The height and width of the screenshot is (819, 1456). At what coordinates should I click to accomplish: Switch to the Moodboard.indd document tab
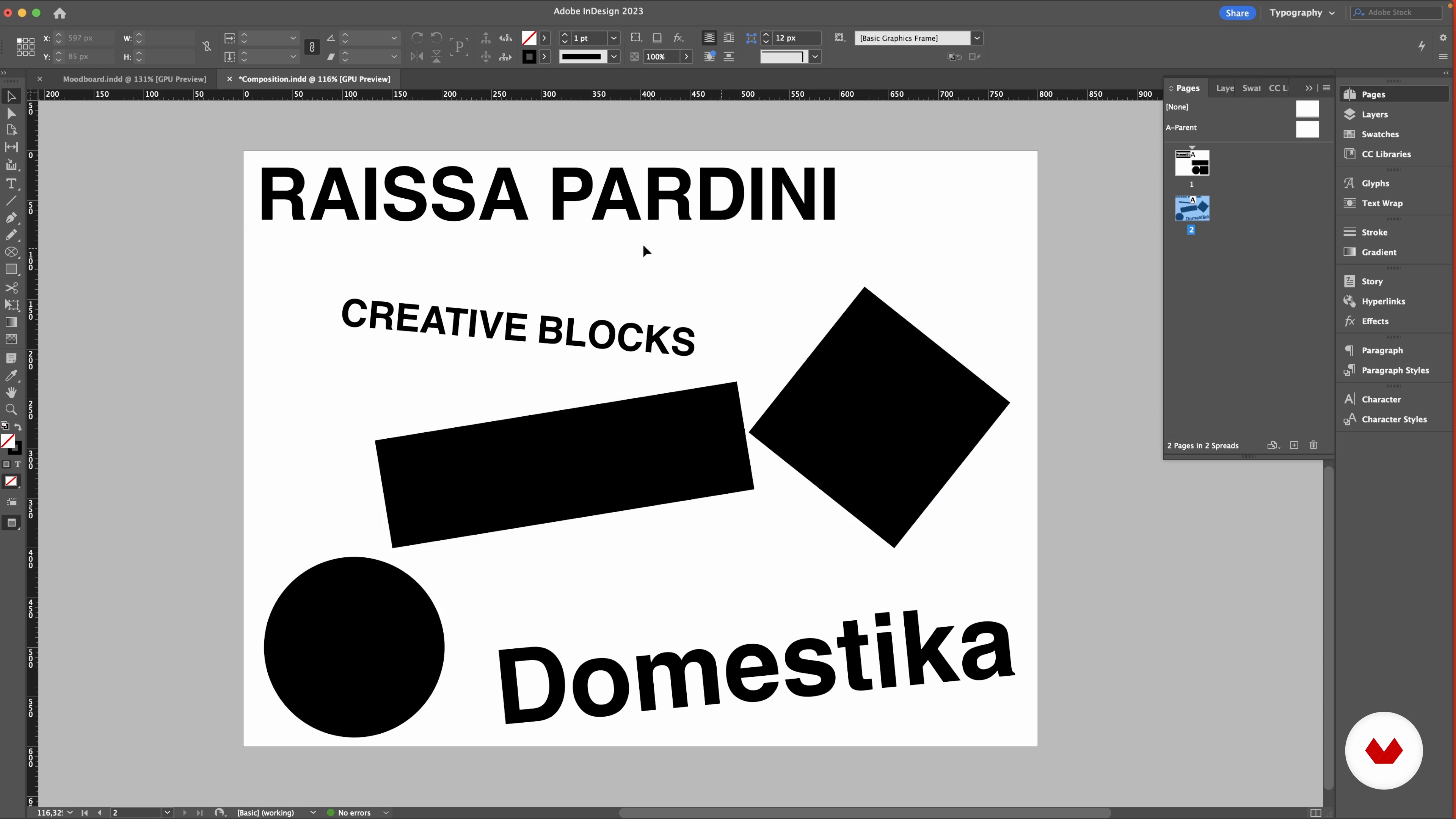pyautogui.click(x=135, y=79)
